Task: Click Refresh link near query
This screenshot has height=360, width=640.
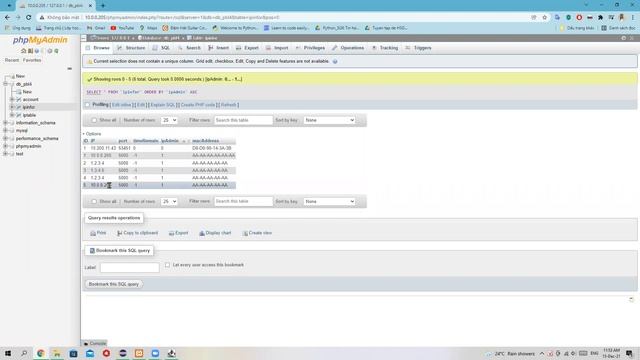Action: (x=229, y=105)
